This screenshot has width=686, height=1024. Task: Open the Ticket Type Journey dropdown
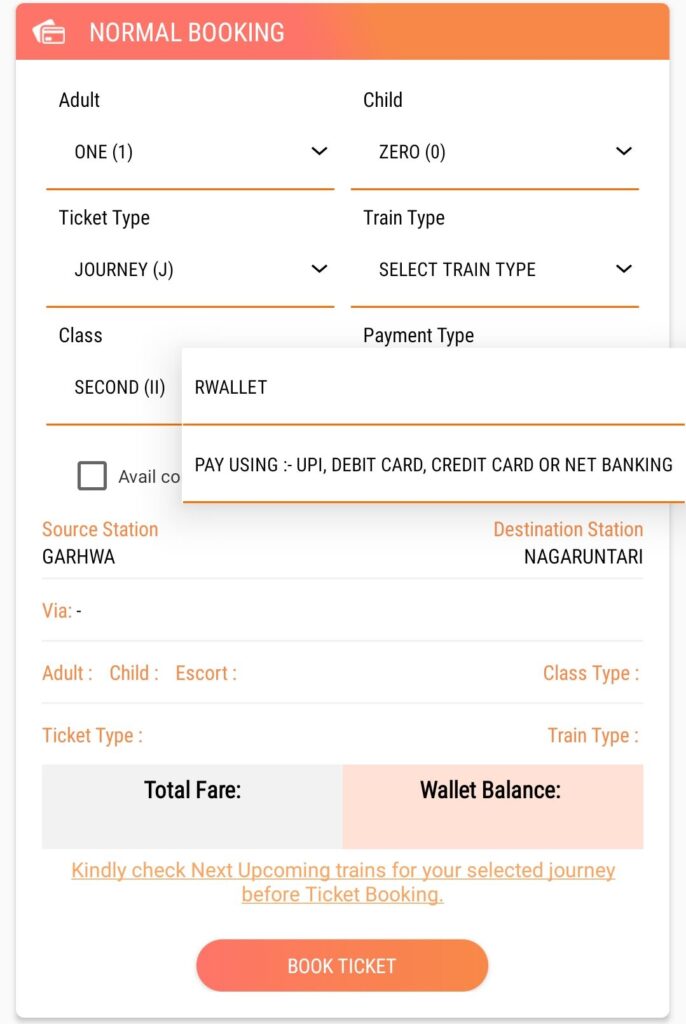pos(190,269)
